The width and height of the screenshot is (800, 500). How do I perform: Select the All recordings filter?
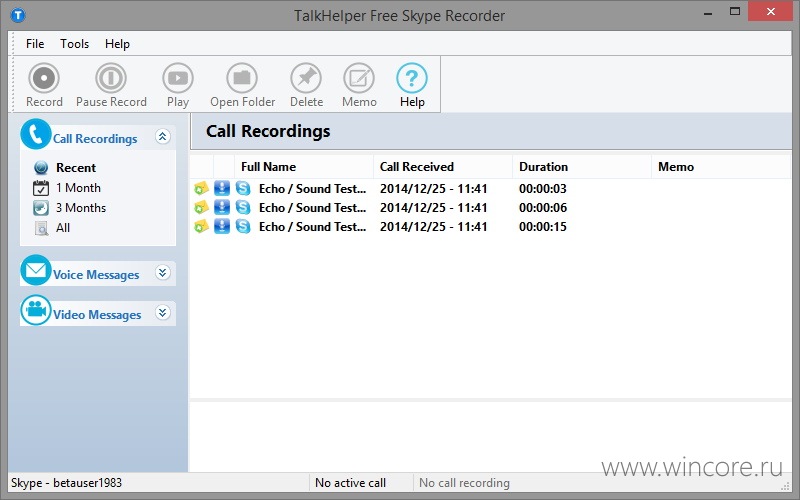[63, 228]
